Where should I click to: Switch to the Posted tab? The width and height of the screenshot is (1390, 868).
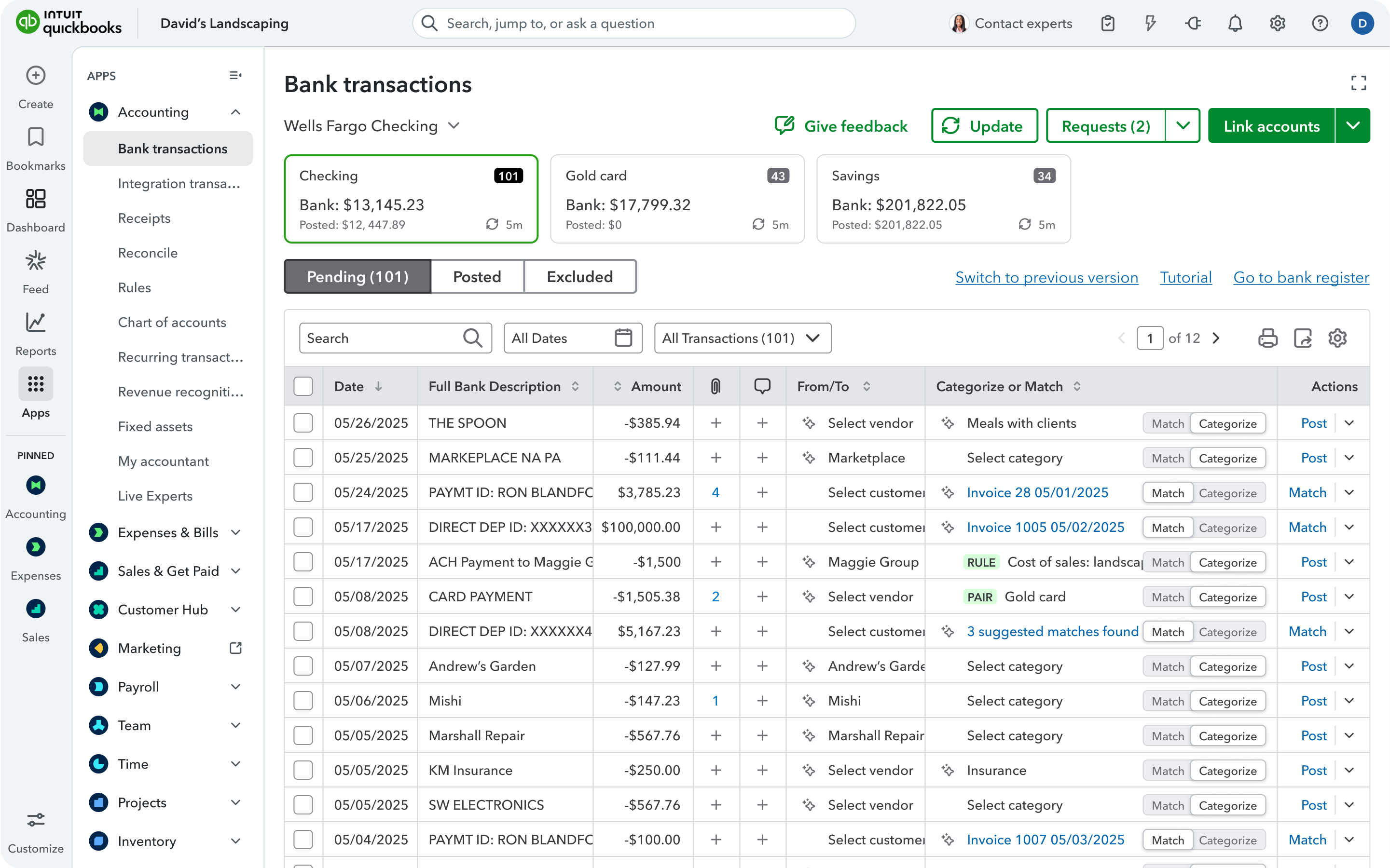[477, 277]
